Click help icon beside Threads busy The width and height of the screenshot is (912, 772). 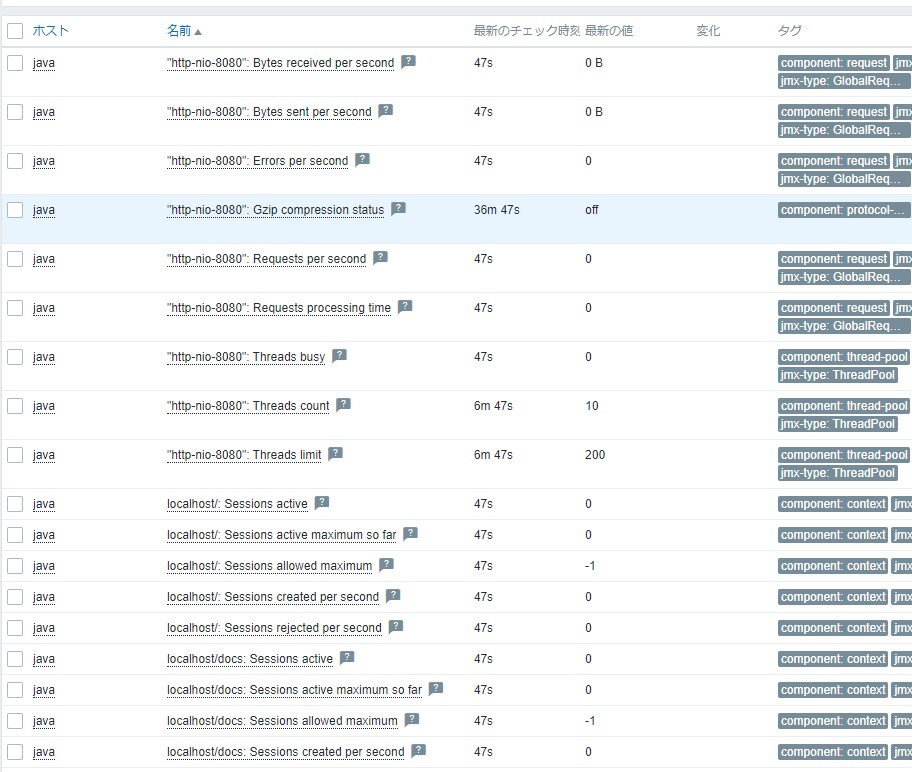tap(339, 356)
